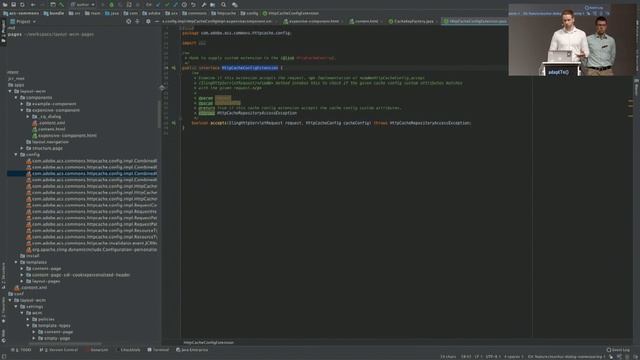Click the VCS history clock icon

(184, 4)
